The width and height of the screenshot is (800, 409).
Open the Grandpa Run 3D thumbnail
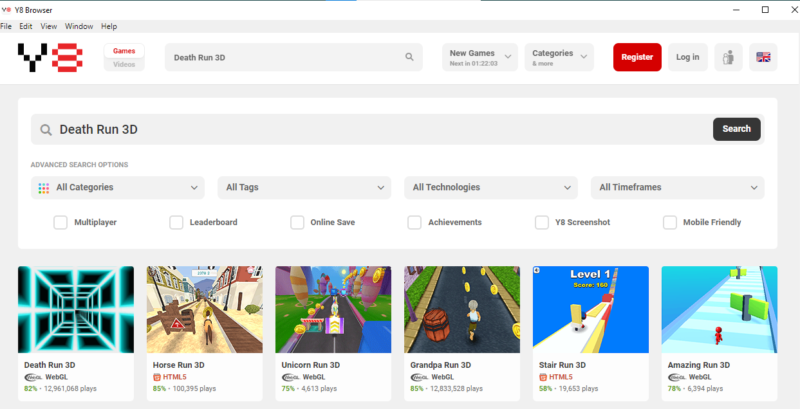462,310
